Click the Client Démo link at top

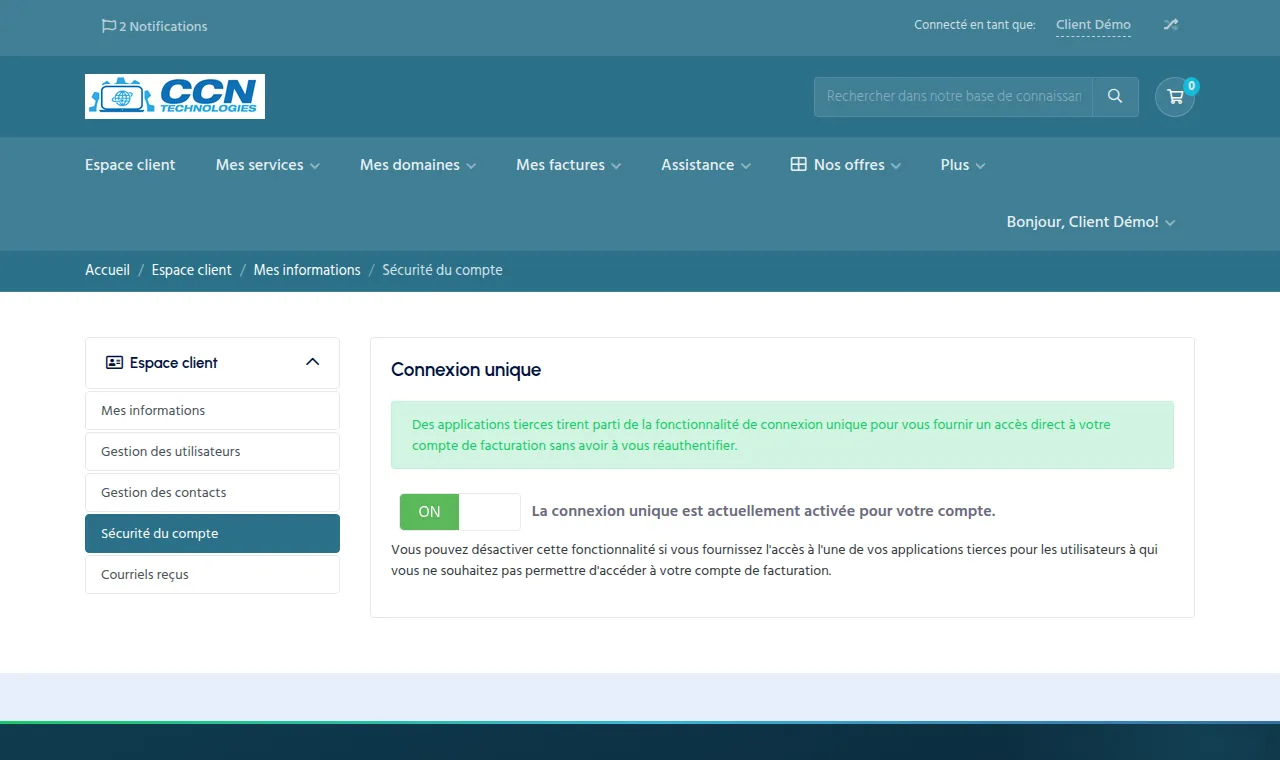[x=1093, y=25]
